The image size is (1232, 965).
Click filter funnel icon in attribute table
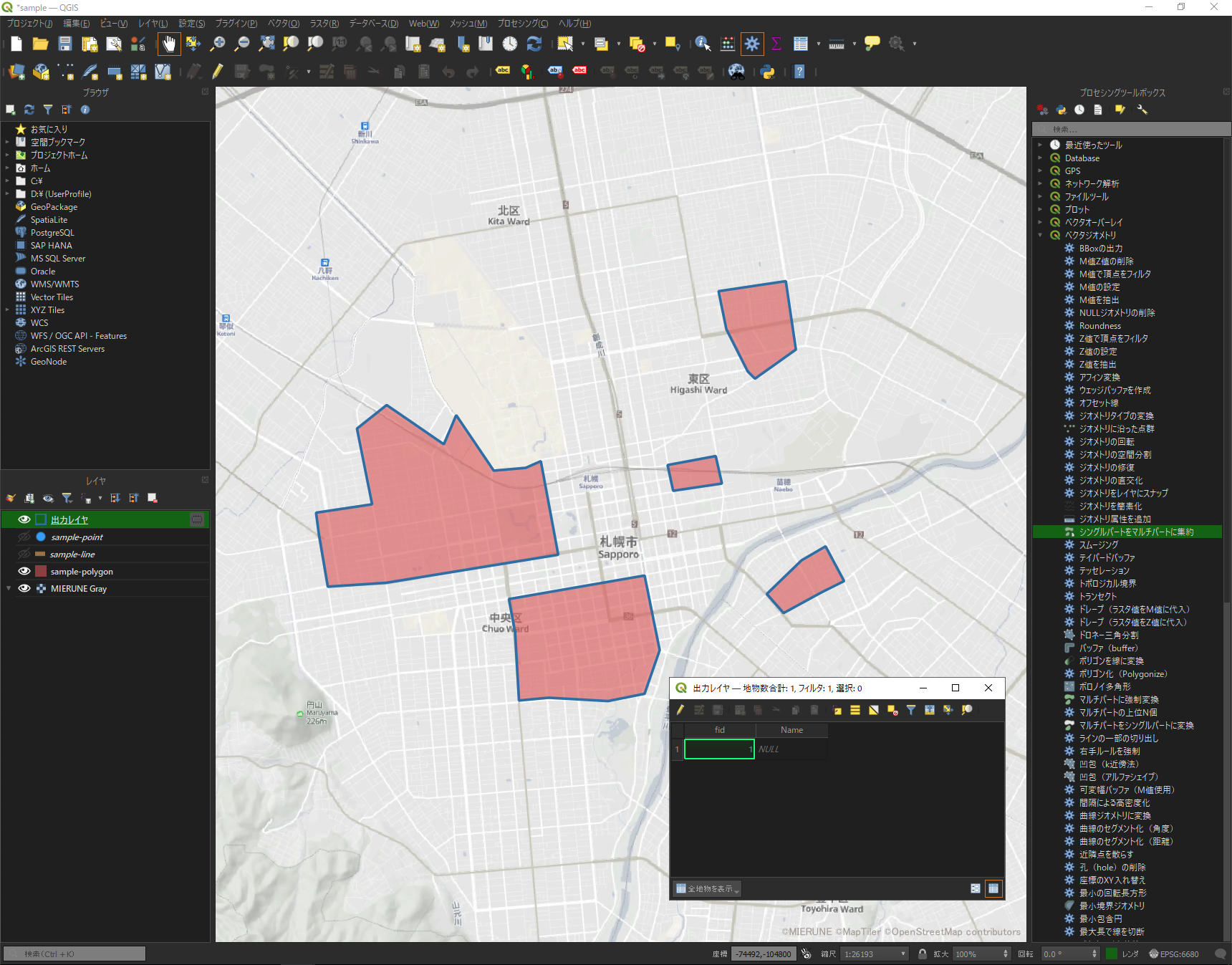coord(911,710)
